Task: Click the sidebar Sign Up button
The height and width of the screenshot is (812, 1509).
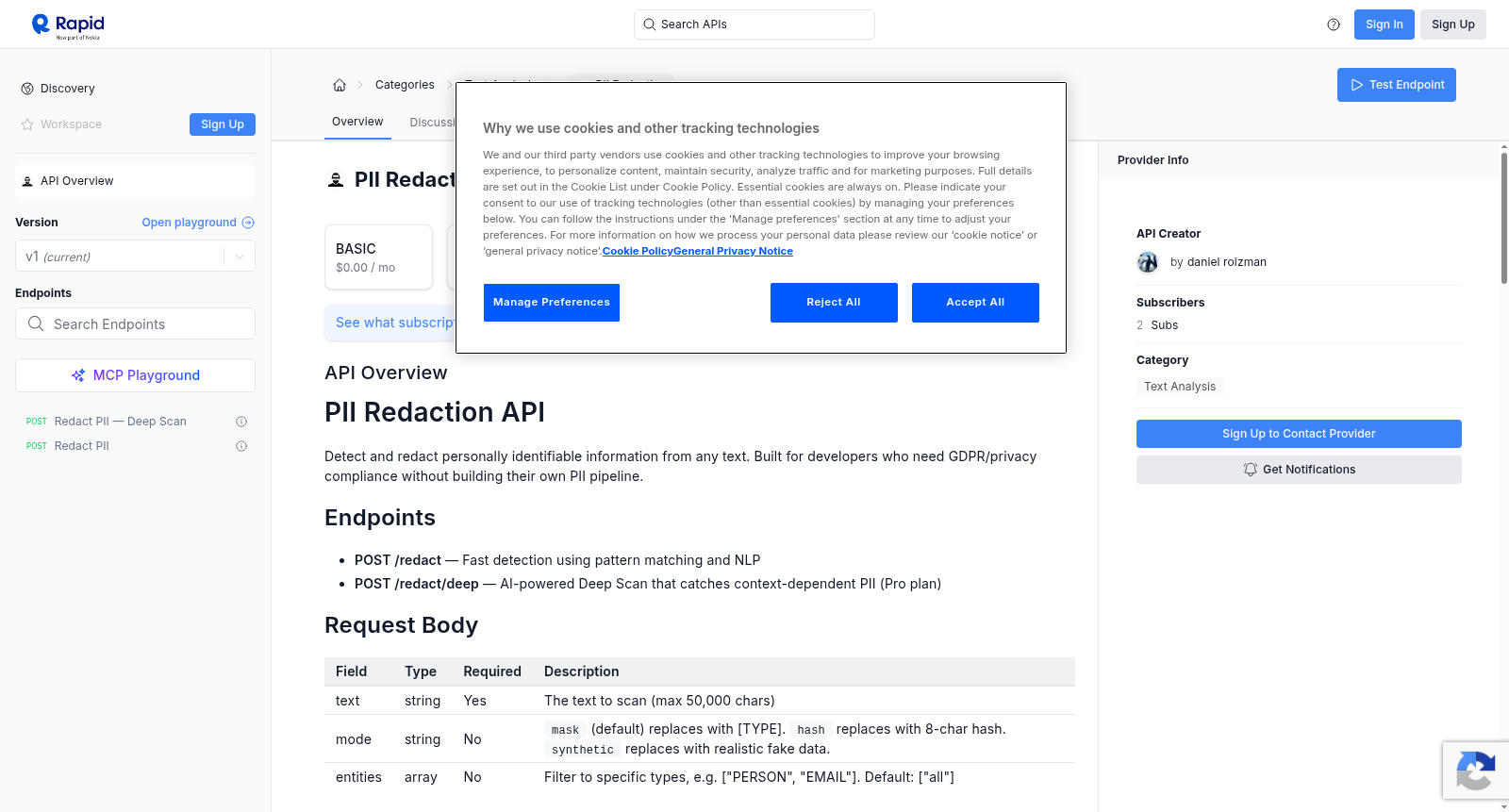Action: point(223,124)
